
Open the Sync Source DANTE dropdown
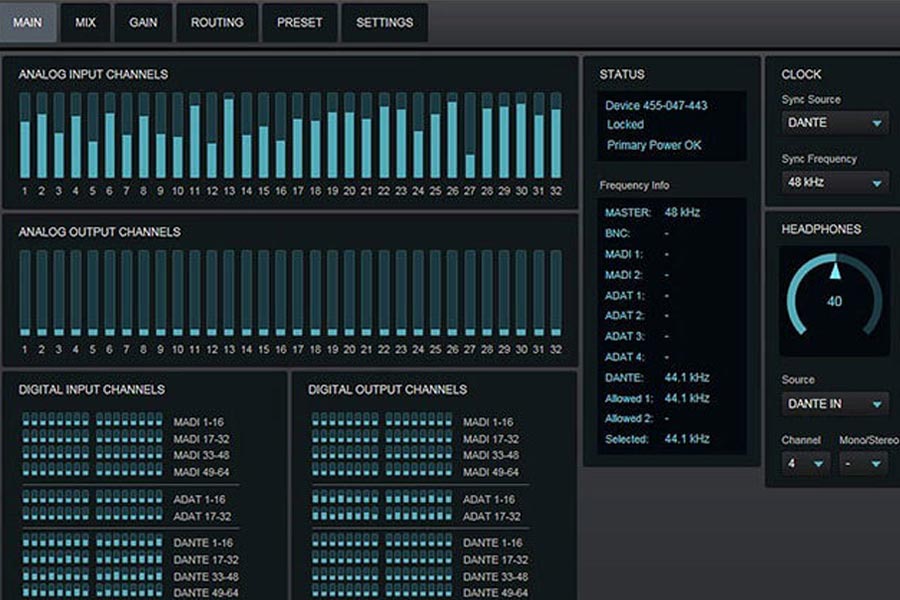pos(835,123)
